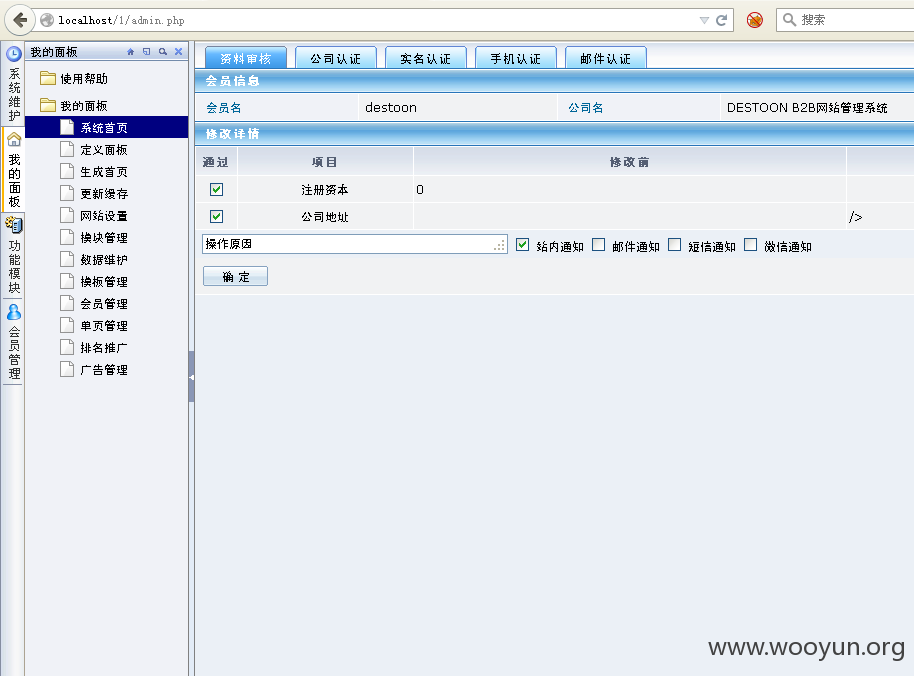Click the page icon beside 更新缓存
914x676 pixels.
click(67, 193)
